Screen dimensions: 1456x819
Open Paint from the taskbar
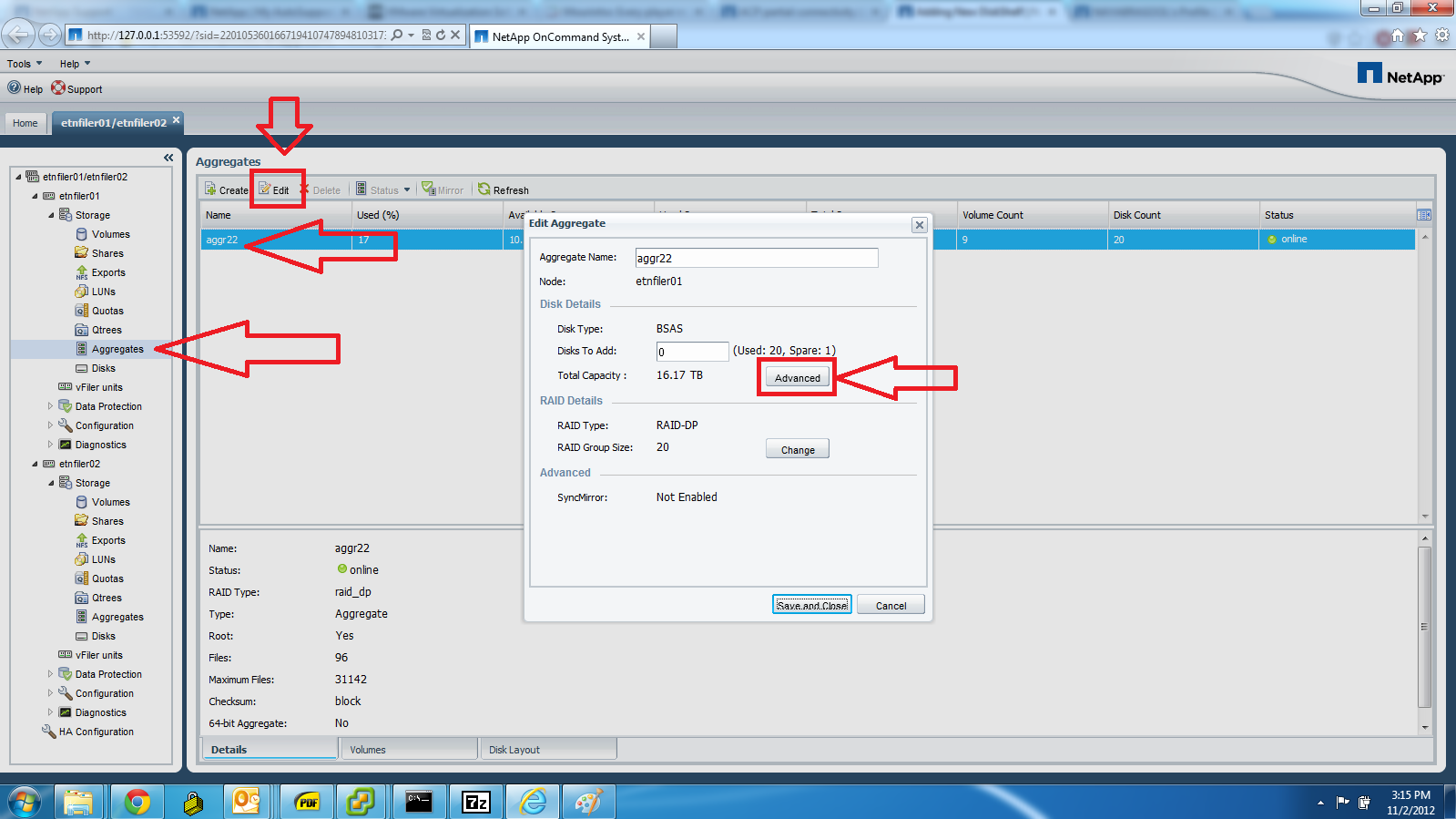(x=588, y=802)
